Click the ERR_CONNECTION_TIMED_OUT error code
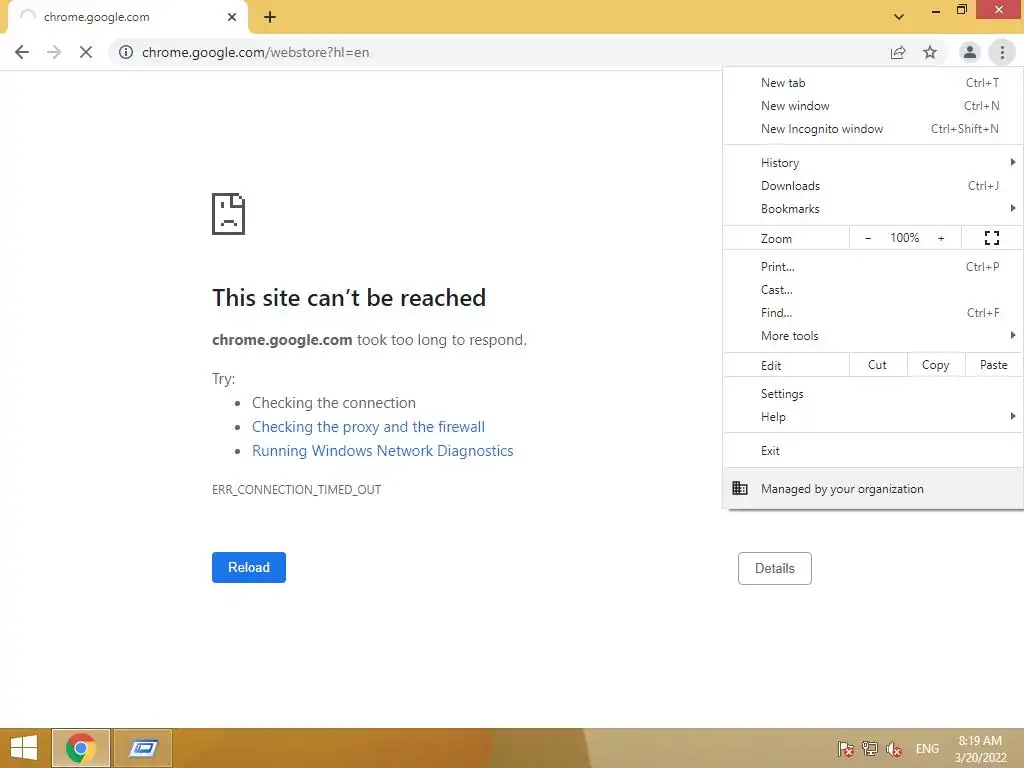Screen dimensions: 1024x768 296,490
